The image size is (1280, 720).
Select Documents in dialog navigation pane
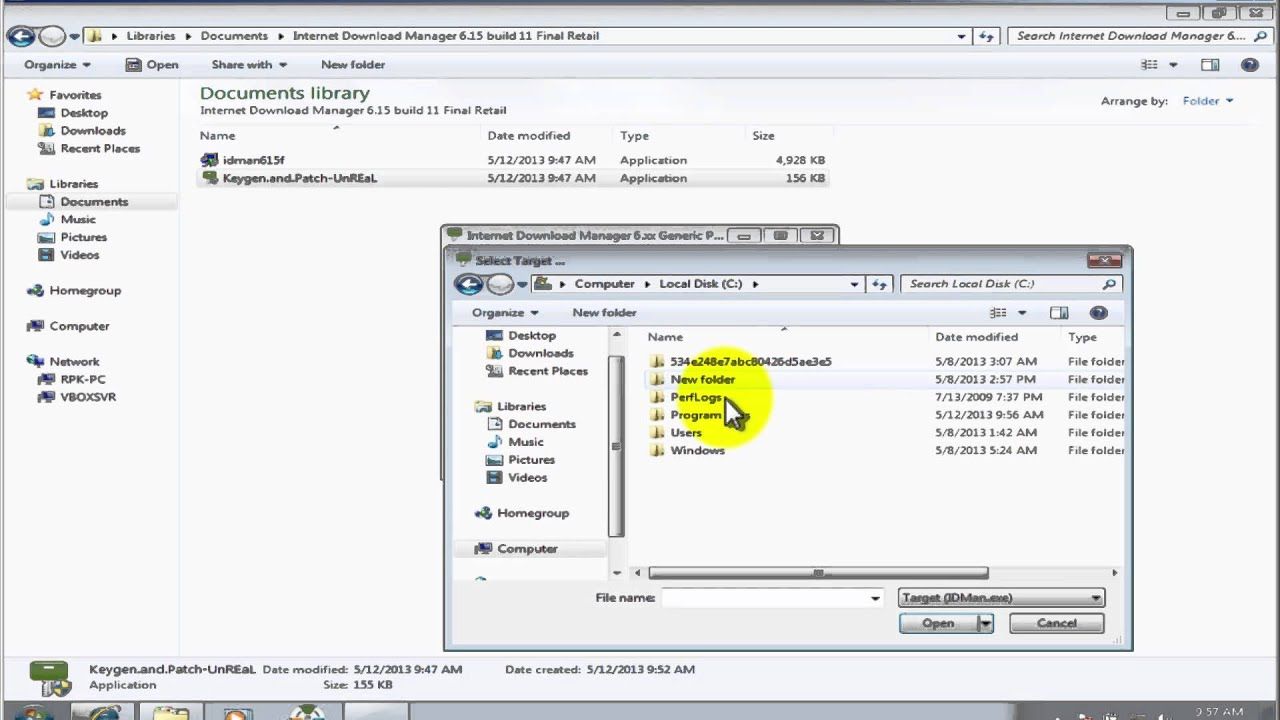pos(541,424)
